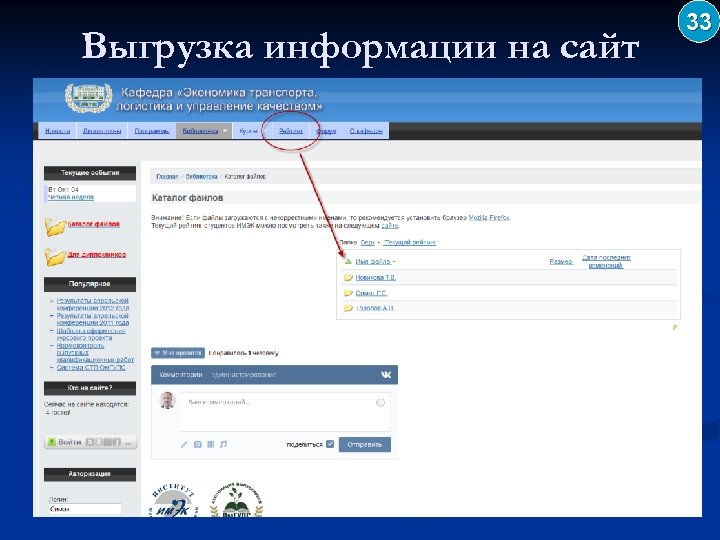
Task: Open the О кафедре menu item
Action: [x=366, y=131]
